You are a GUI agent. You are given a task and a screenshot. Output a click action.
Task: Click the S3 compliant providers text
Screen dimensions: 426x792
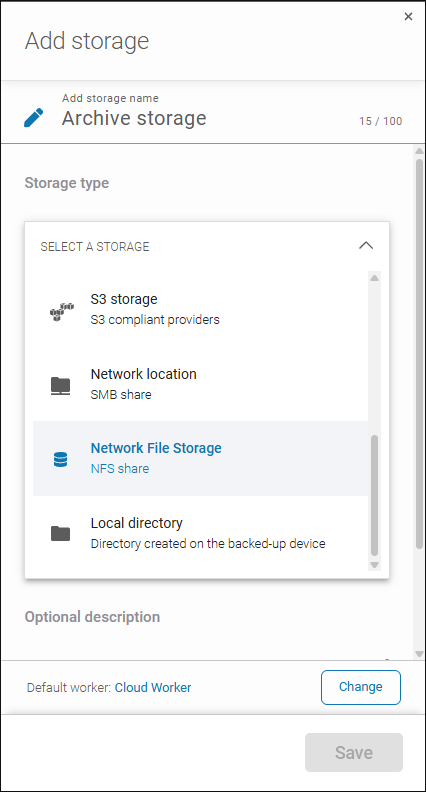(x=155, y=320)
